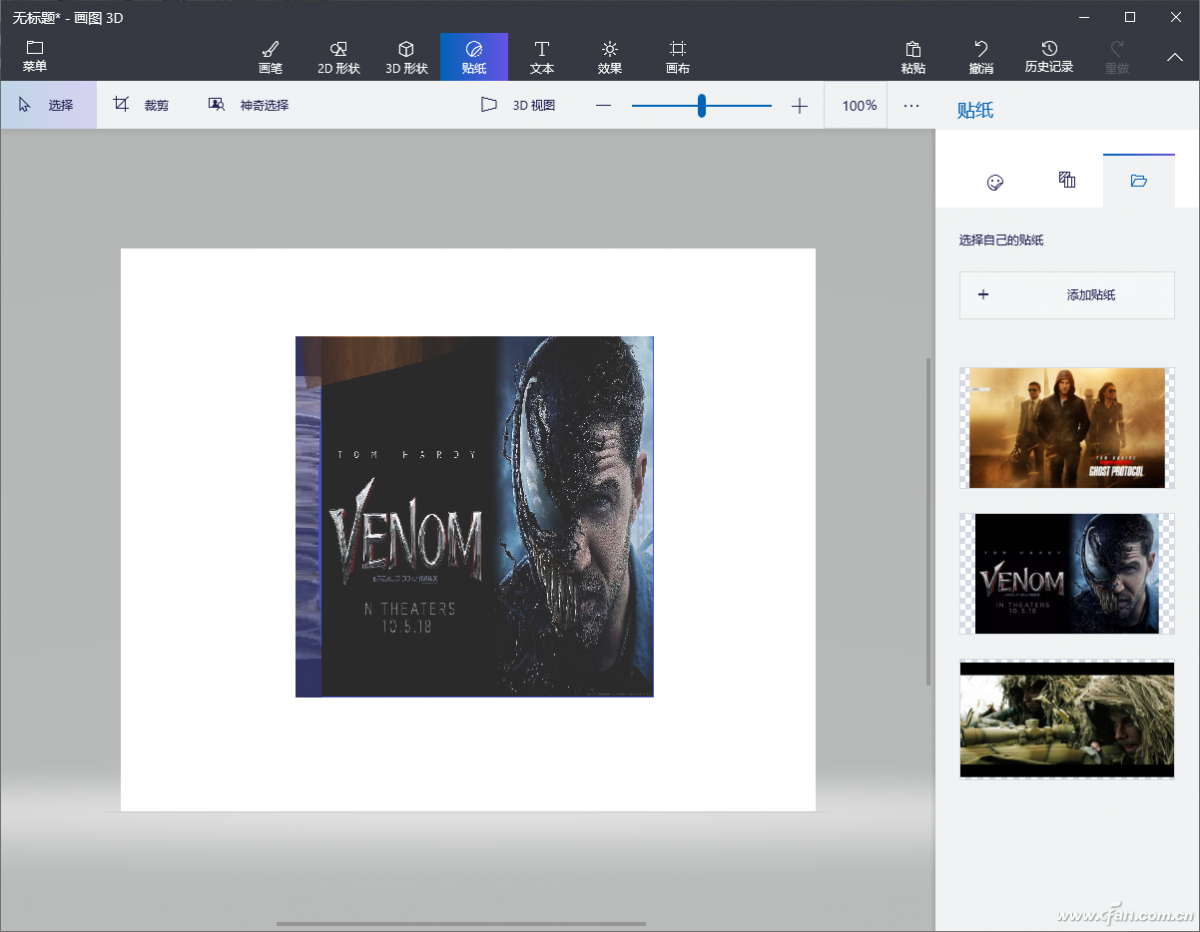The image size is (1200, 932).
Task: Open the 画布 canvas settings
Action: point(677,57)
